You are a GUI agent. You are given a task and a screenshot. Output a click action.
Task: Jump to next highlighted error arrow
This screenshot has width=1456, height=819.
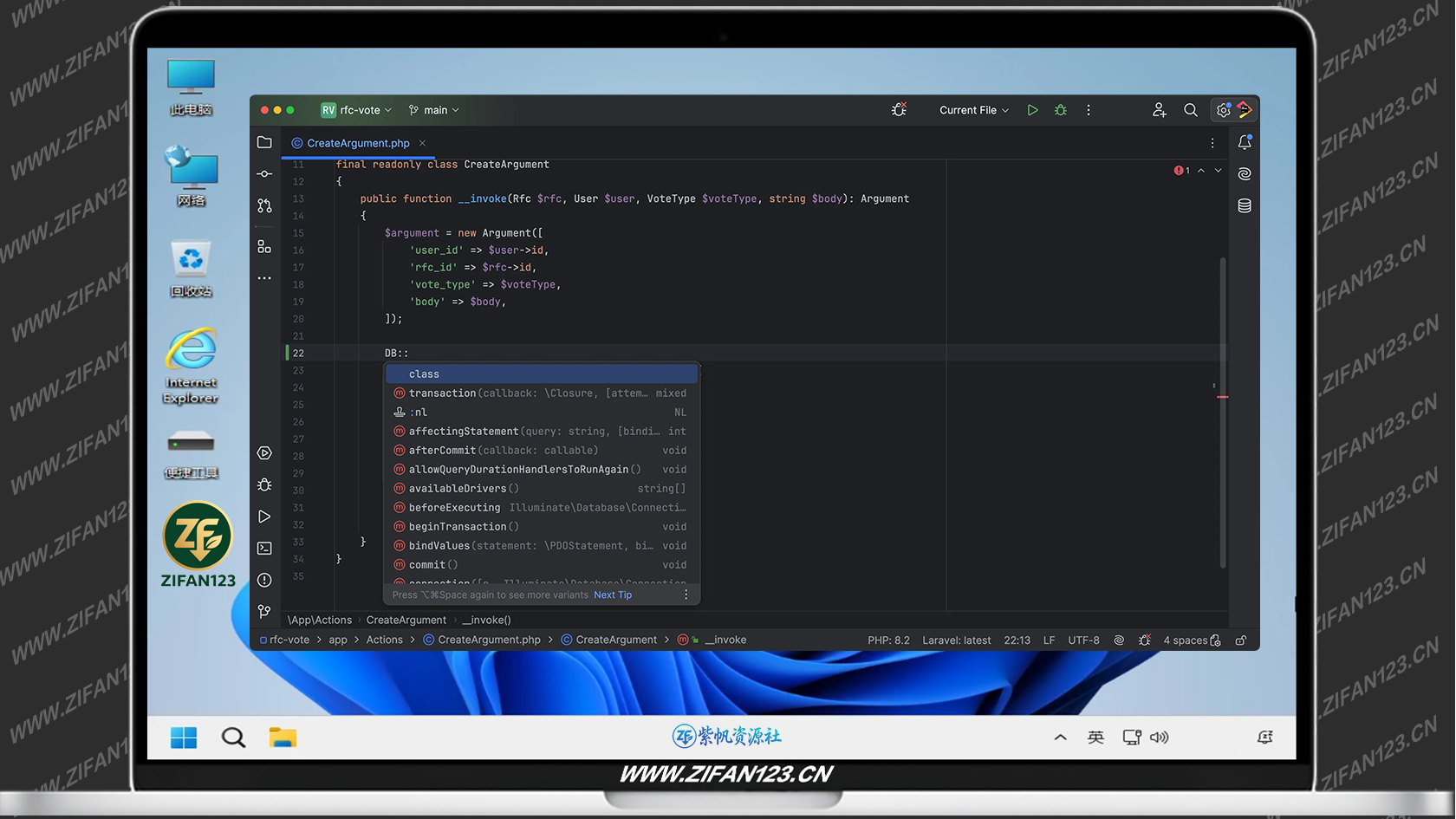1218,171
